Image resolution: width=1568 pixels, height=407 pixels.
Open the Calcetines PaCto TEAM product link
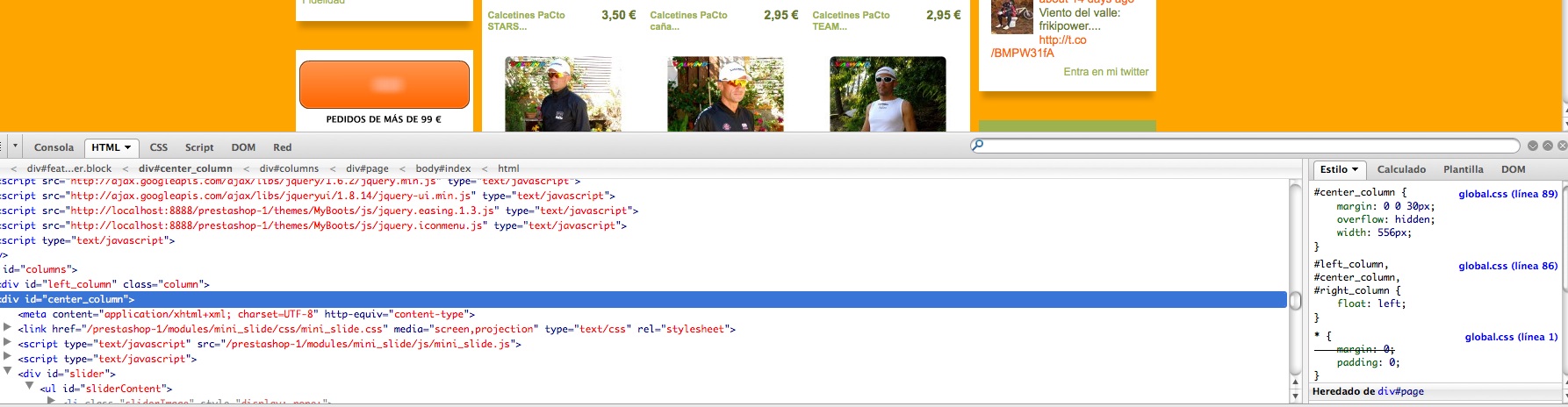(851, 20)
